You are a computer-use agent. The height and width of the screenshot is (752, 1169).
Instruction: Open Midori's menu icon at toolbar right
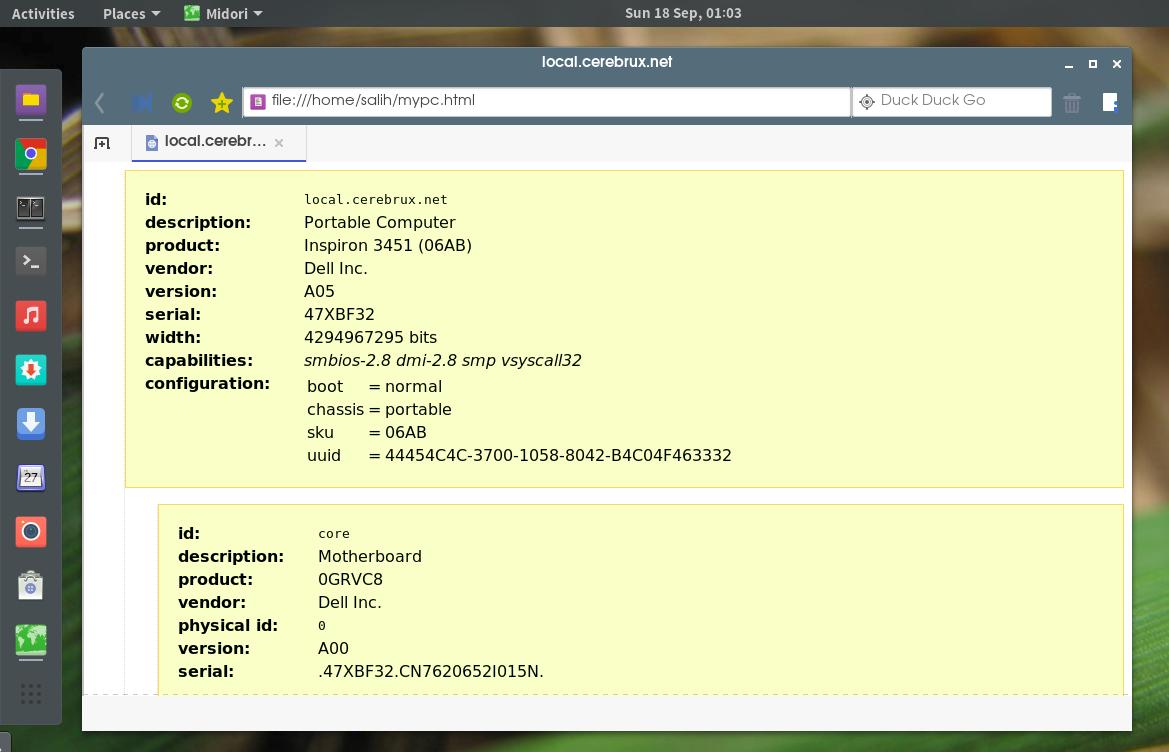pyautogui.click(x=1109, y=102)
